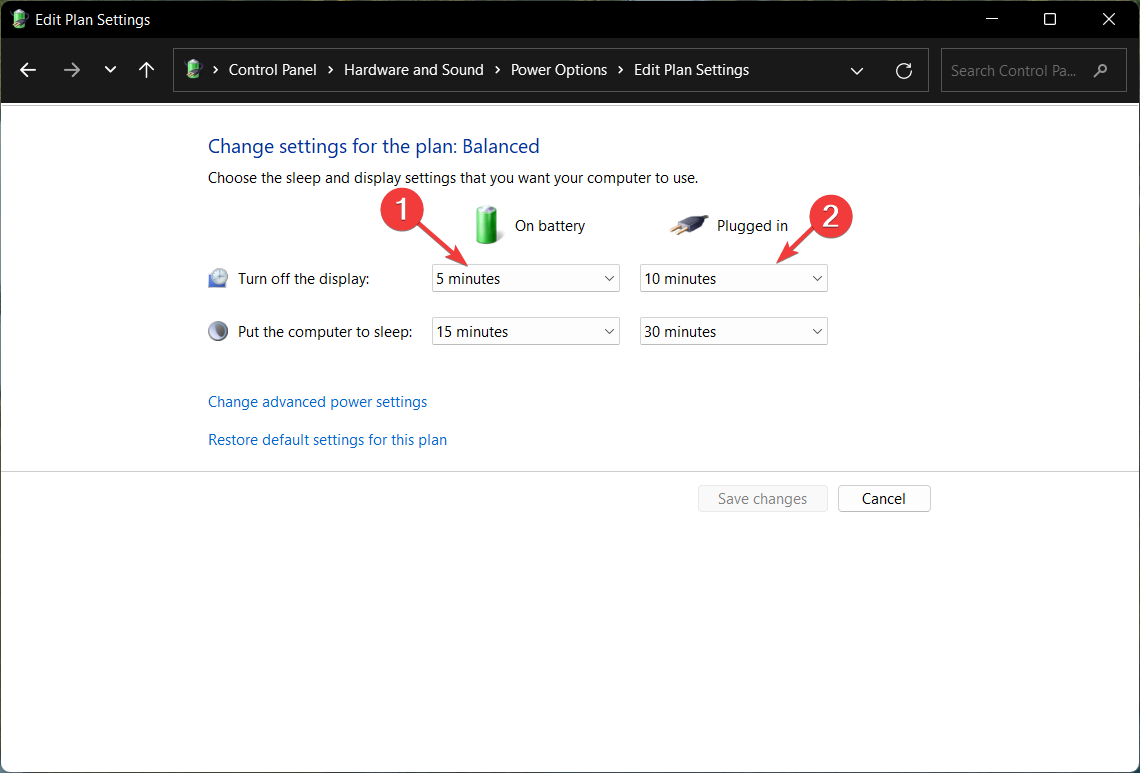The width and height of the screenshot is (1140, 773).
Task: Click the battery icon in address bar
Action: pos(194,70)
